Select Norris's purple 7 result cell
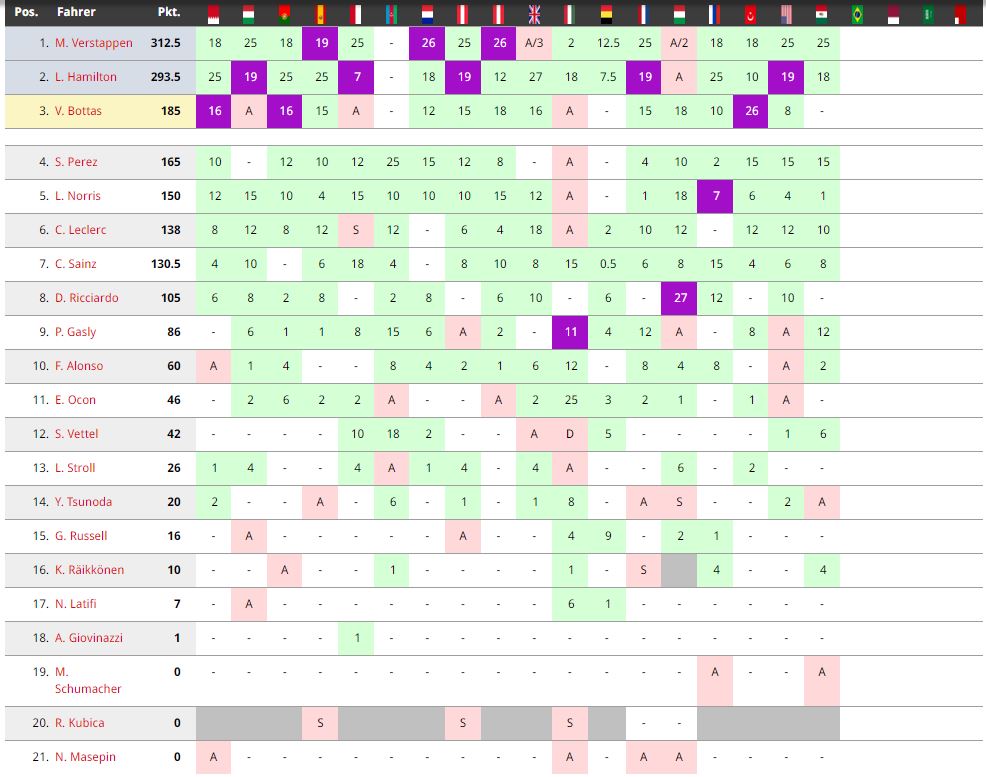The width and height of the screenshot is (986, 777). tap(715, 196)
